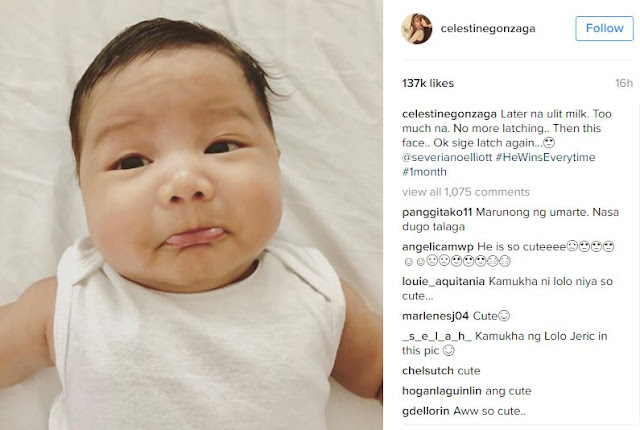This screenshot has height=430, width=640.
Task: Click the 137k likes count
Action: (428, 83)
